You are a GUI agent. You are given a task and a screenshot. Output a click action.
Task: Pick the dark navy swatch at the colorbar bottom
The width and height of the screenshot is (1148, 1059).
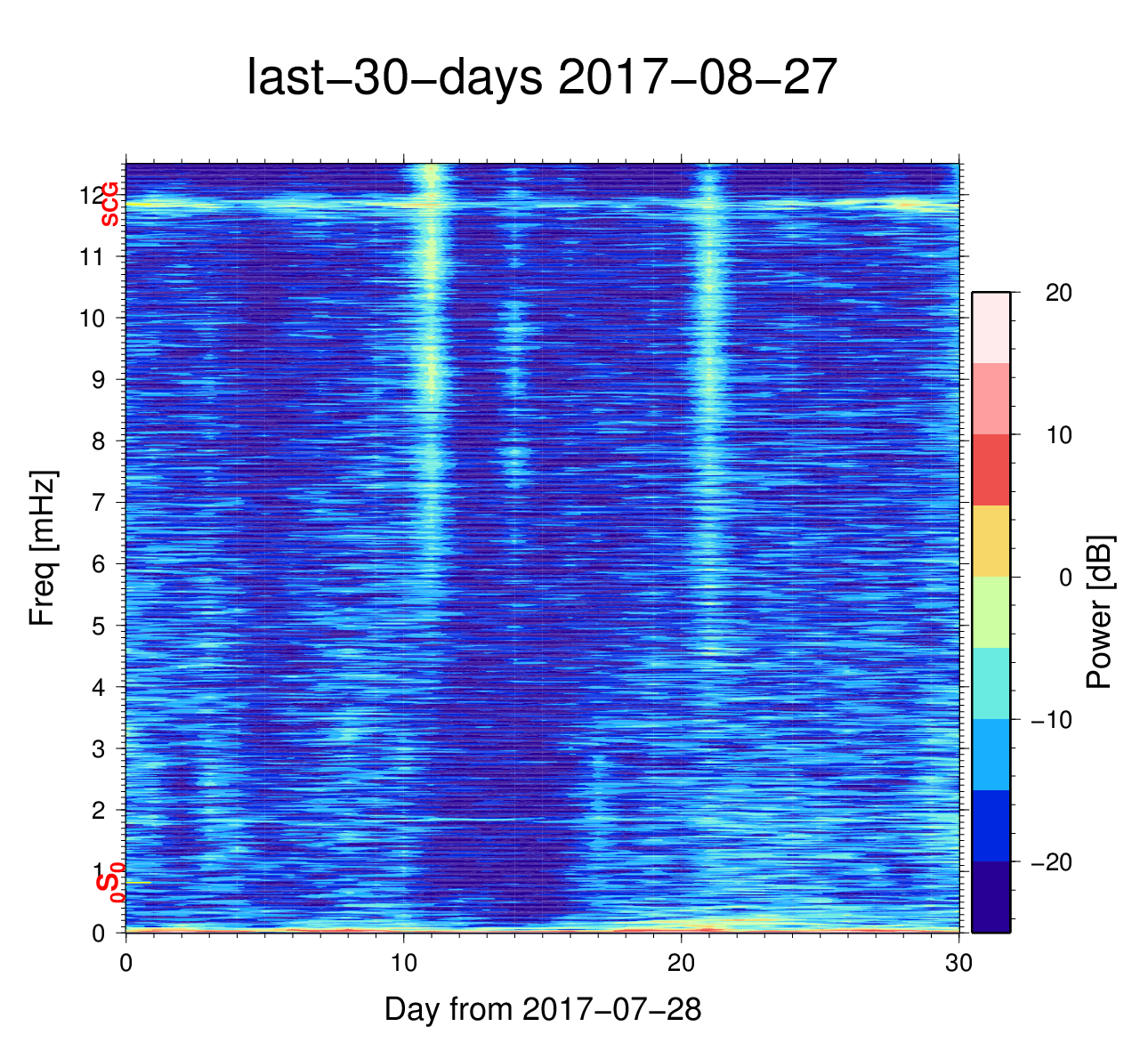990,896
